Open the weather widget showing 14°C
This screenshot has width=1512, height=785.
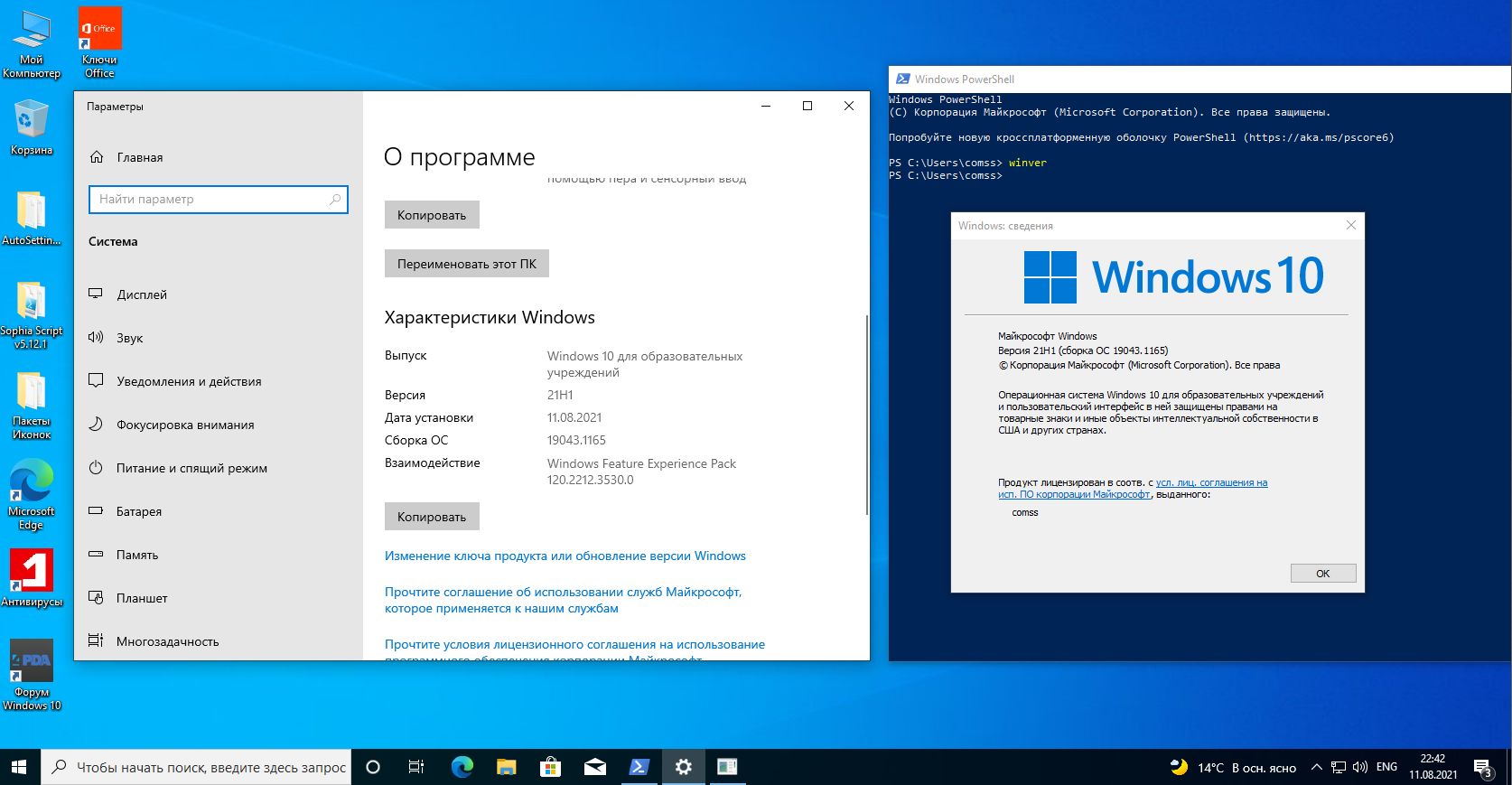1232,768
